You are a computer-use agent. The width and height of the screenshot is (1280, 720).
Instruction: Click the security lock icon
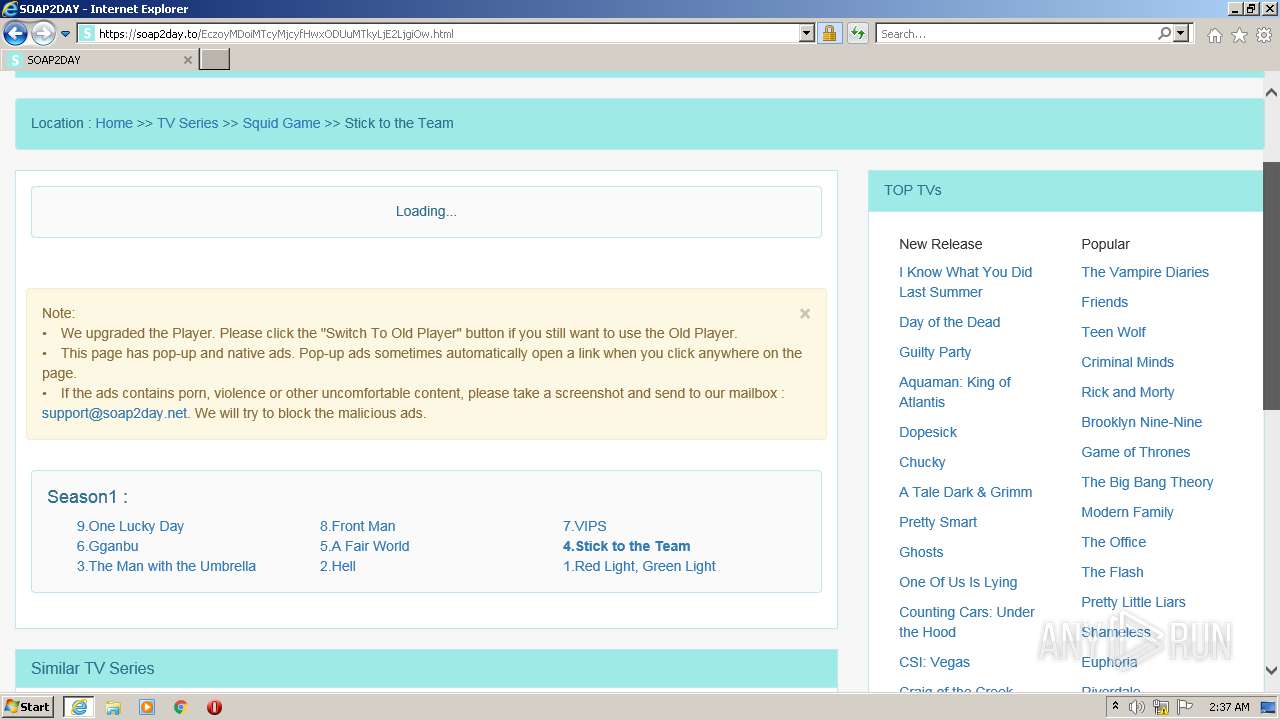coord(829,34)
